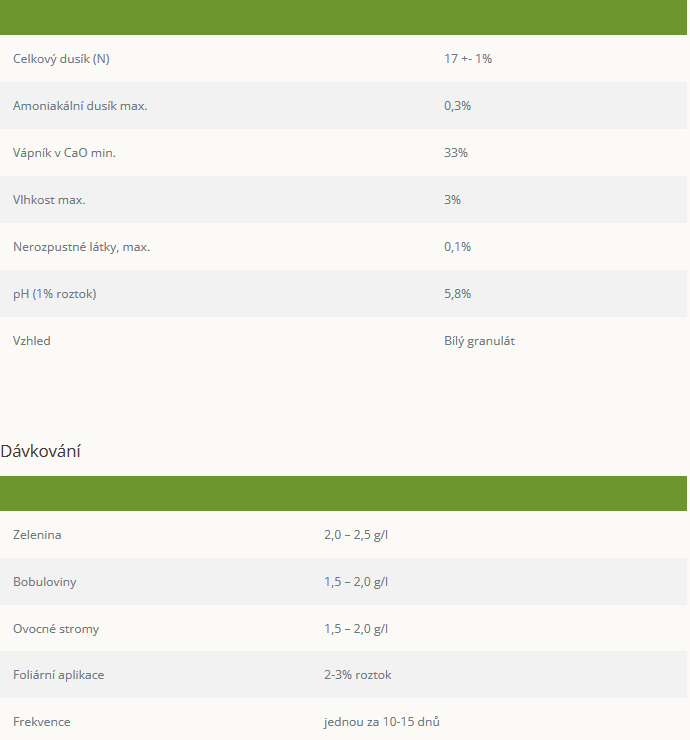
Task: Select the '5,8%' pH value
Action: pos(457,294)
